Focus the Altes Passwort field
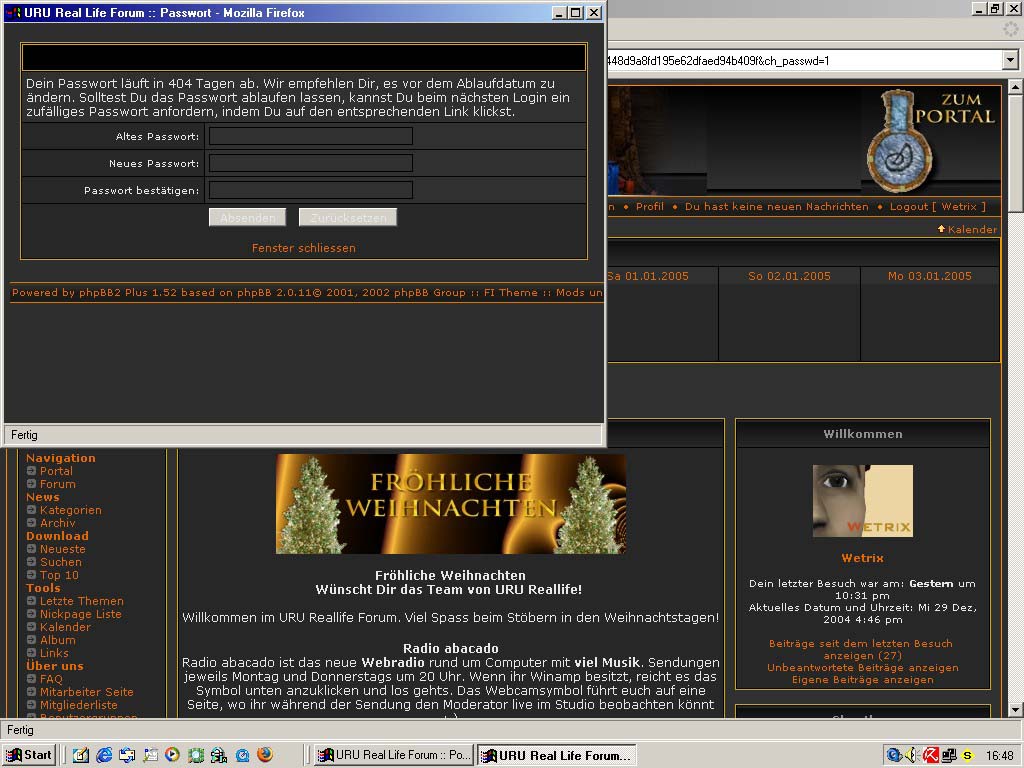Image resolution: width=1024 pixels, height=768 pixels. click(311, 136)
